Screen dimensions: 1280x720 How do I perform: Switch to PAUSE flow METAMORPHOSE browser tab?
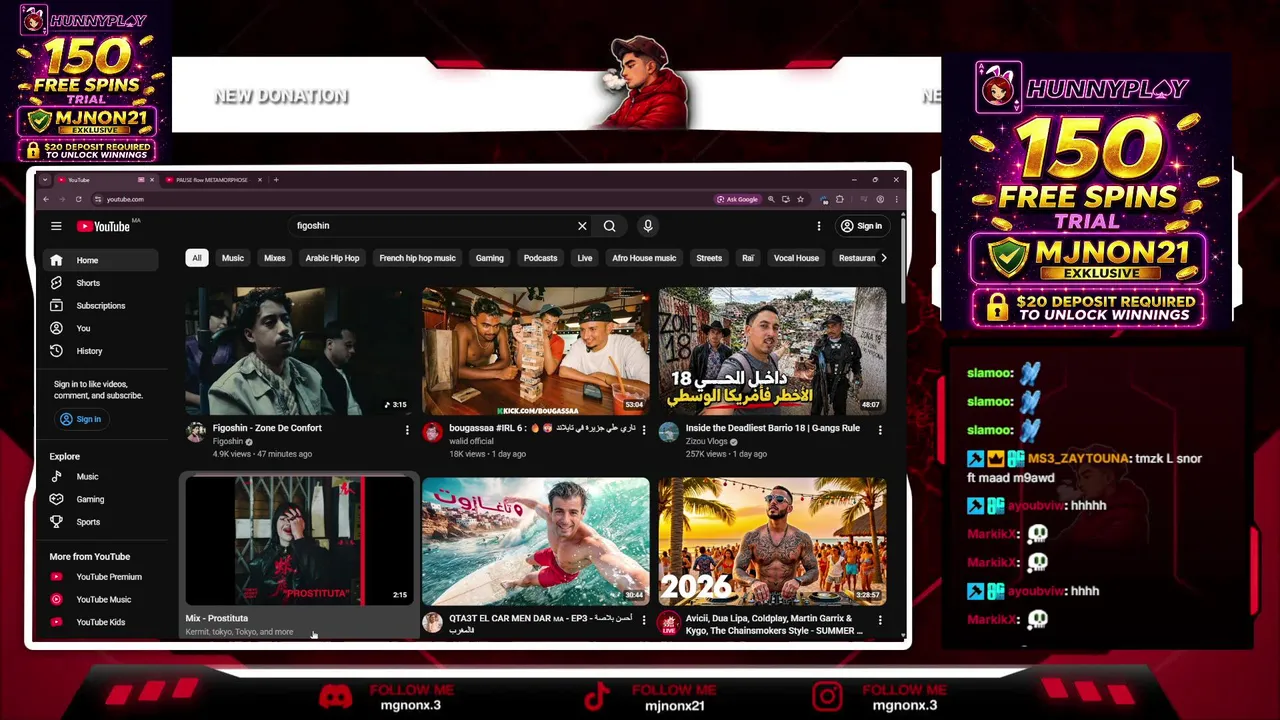(213, 180)
